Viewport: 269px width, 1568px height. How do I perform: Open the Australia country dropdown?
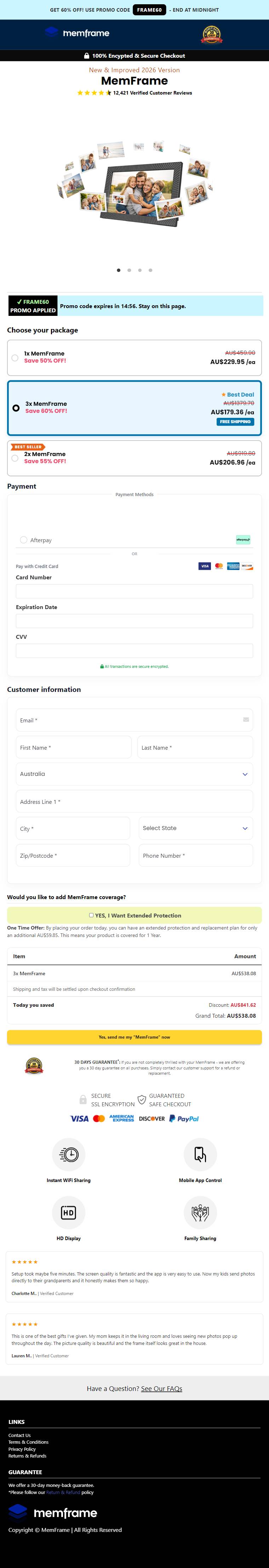click(x=134, y=774)
